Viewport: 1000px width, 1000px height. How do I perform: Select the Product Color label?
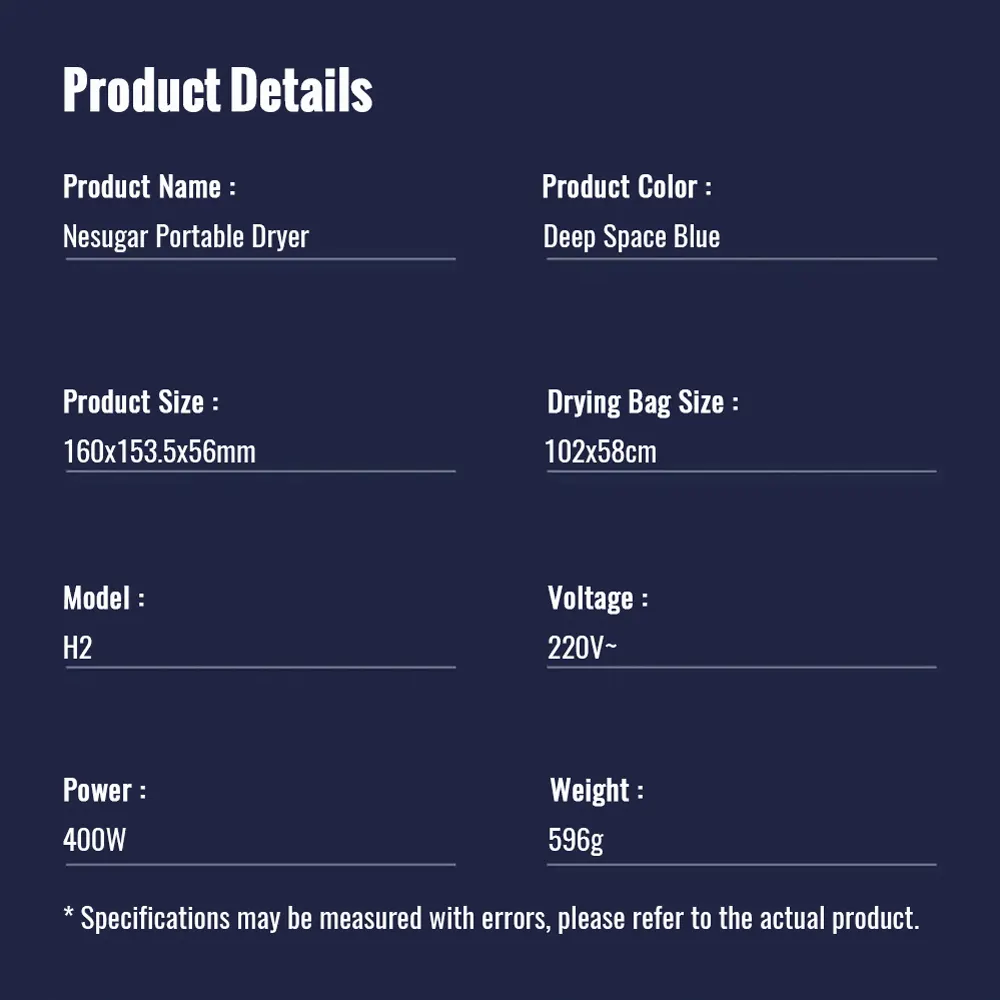tap(626, 187)
